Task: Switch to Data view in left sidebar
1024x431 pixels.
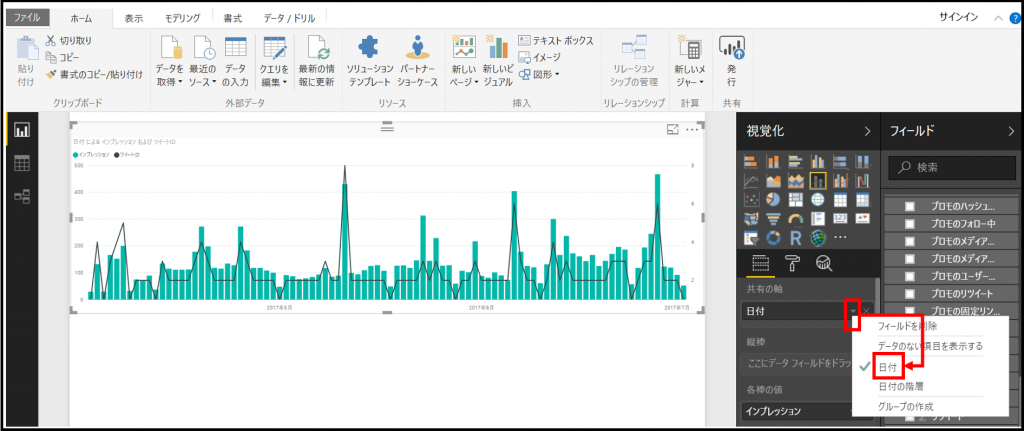Action: click(21, 163)
